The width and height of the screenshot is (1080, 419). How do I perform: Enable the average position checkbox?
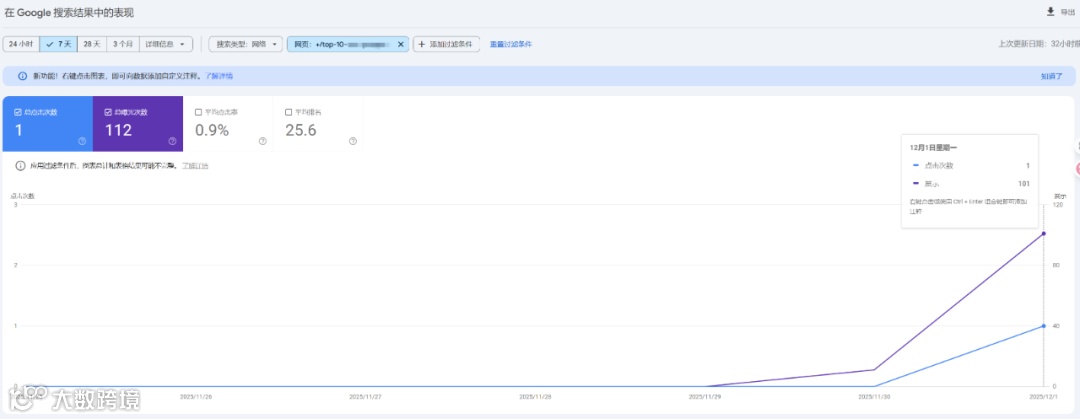[289, 112]
